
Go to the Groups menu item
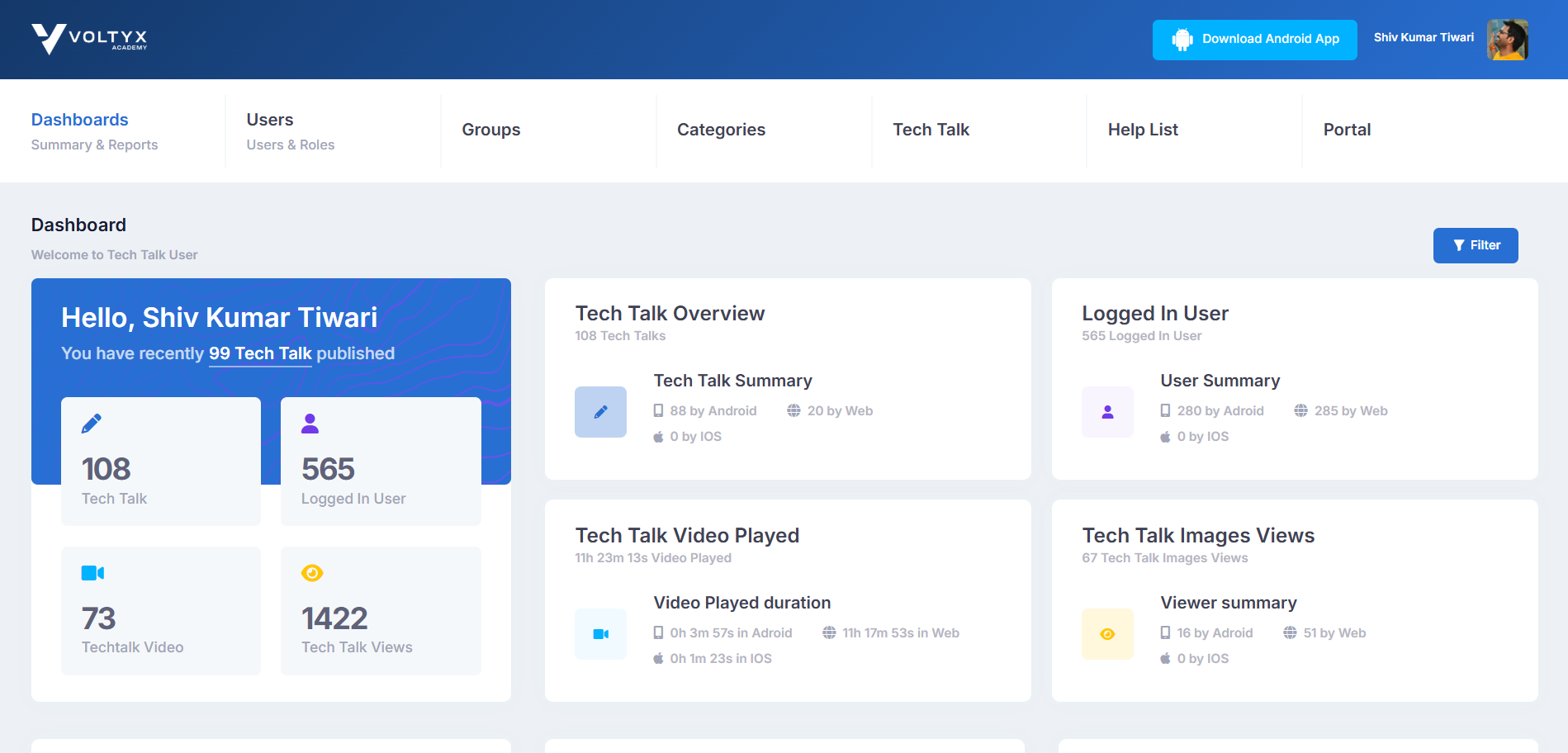491,130
